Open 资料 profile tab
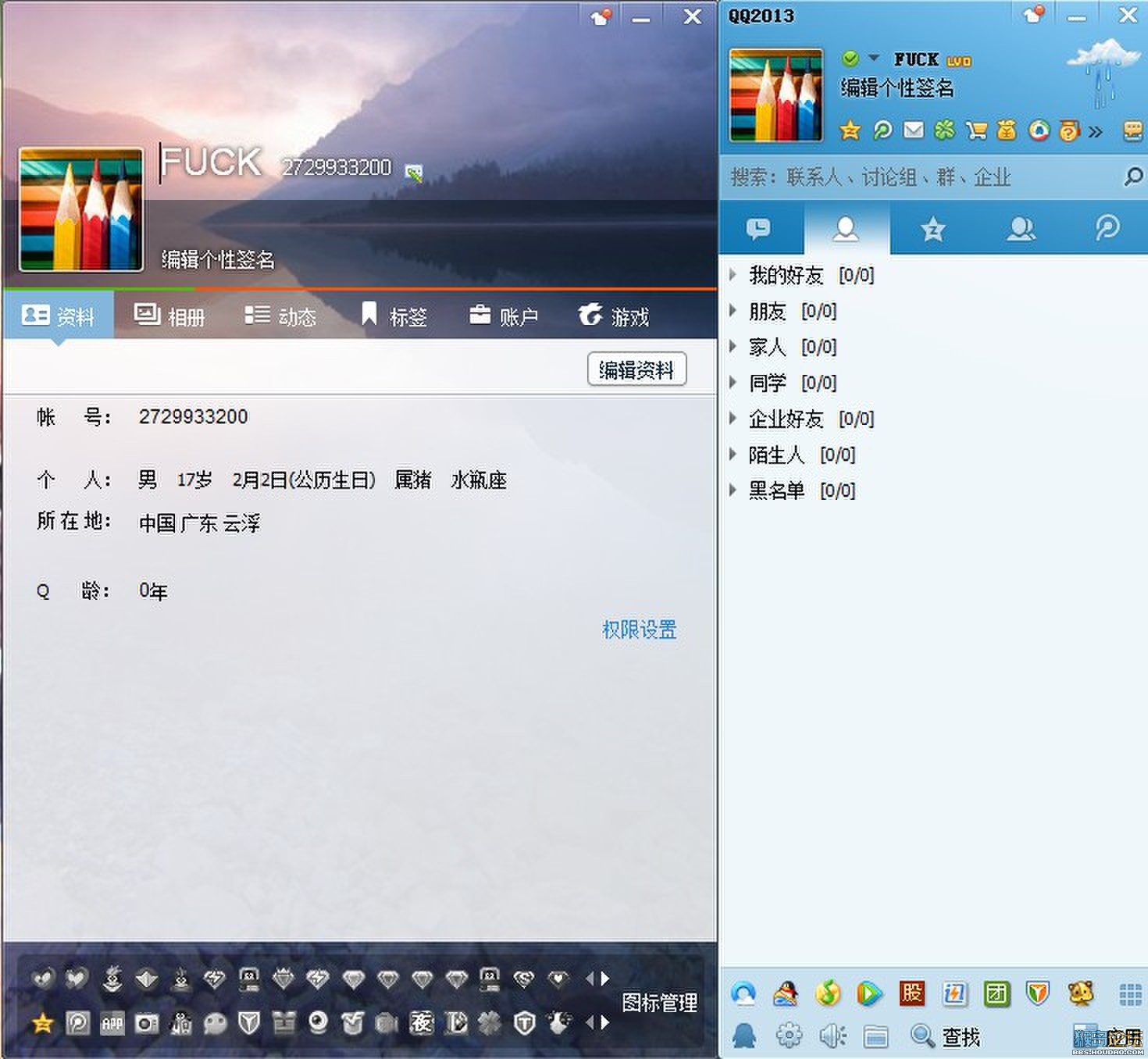Viewport: 1148px width, 1059px height. (59, 316)
